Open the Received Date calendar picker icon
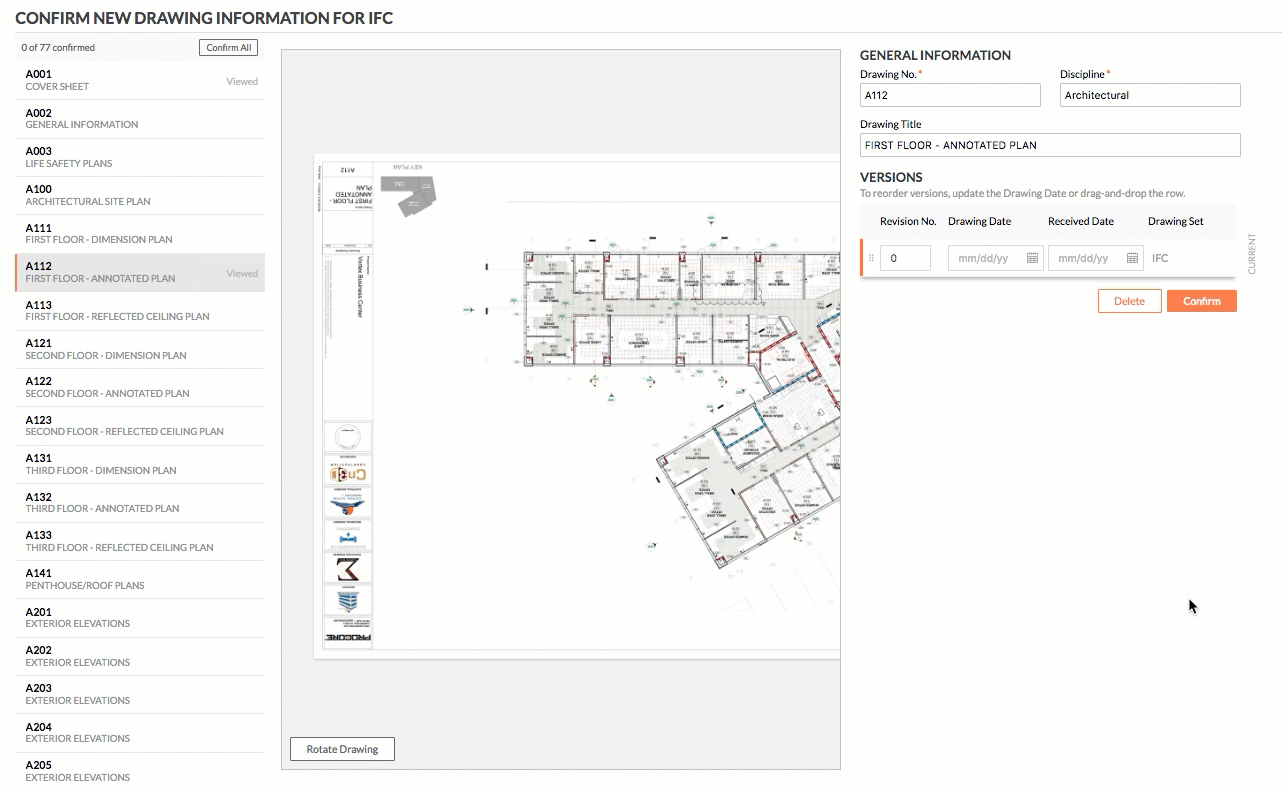This screenshot has width=1282, height=790. (1132, 258)
